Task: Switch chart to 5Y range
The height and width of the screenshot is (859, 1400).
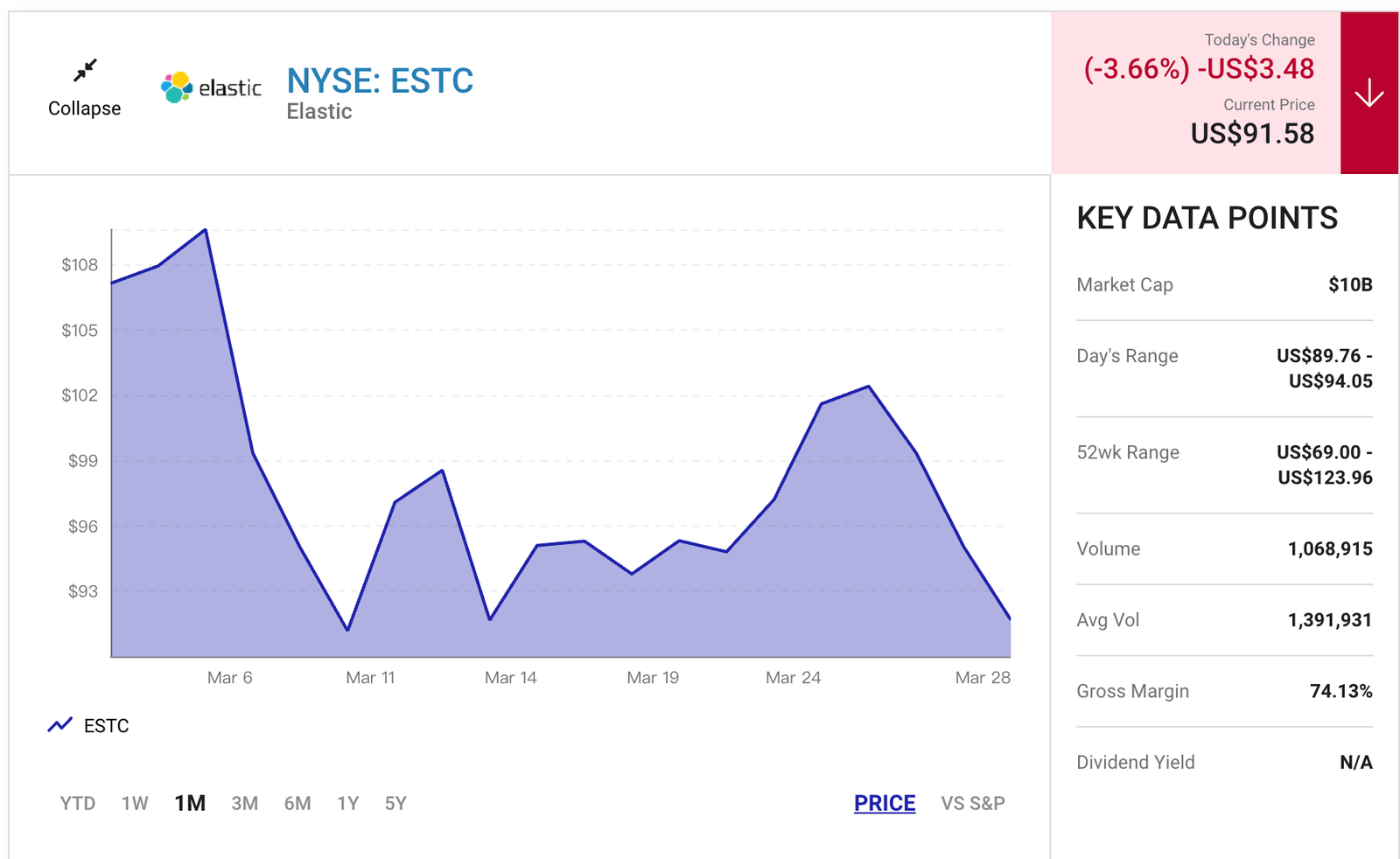Action: tap(395, 803)
